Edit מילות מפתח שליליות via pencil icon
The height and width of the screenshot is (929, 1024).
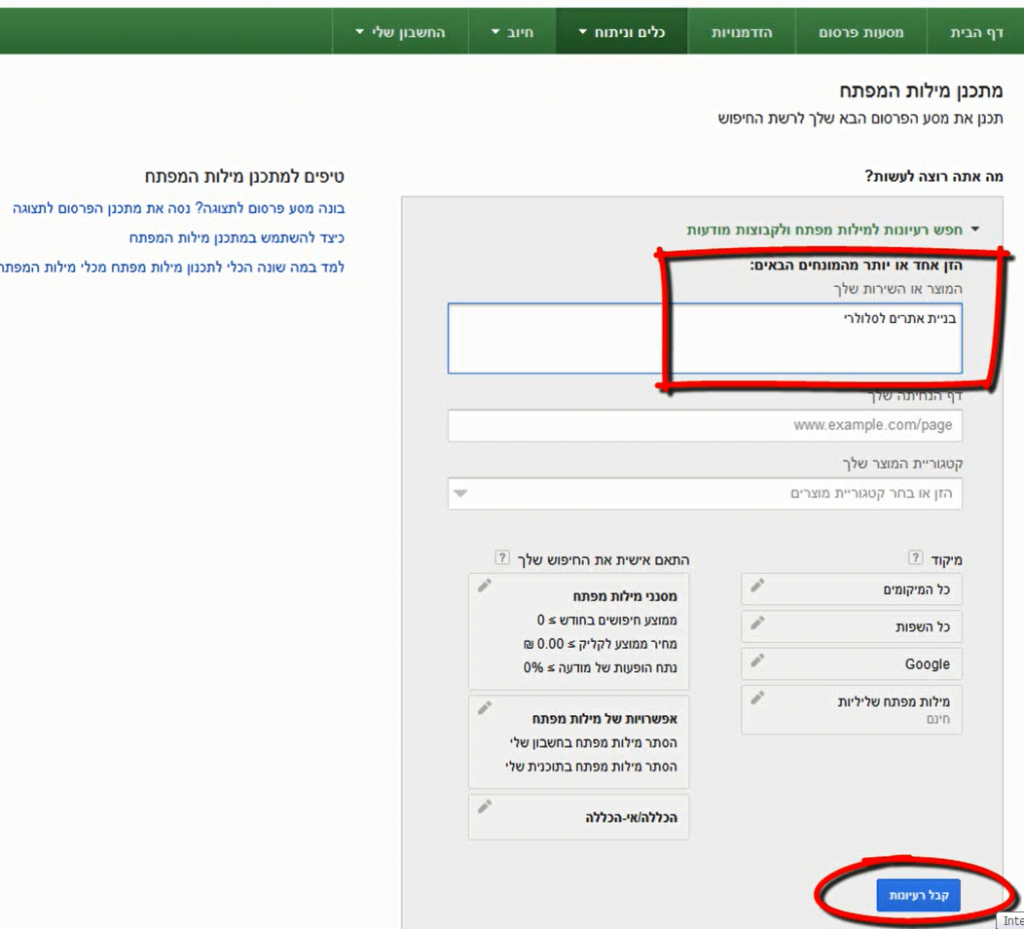(758, 698)
